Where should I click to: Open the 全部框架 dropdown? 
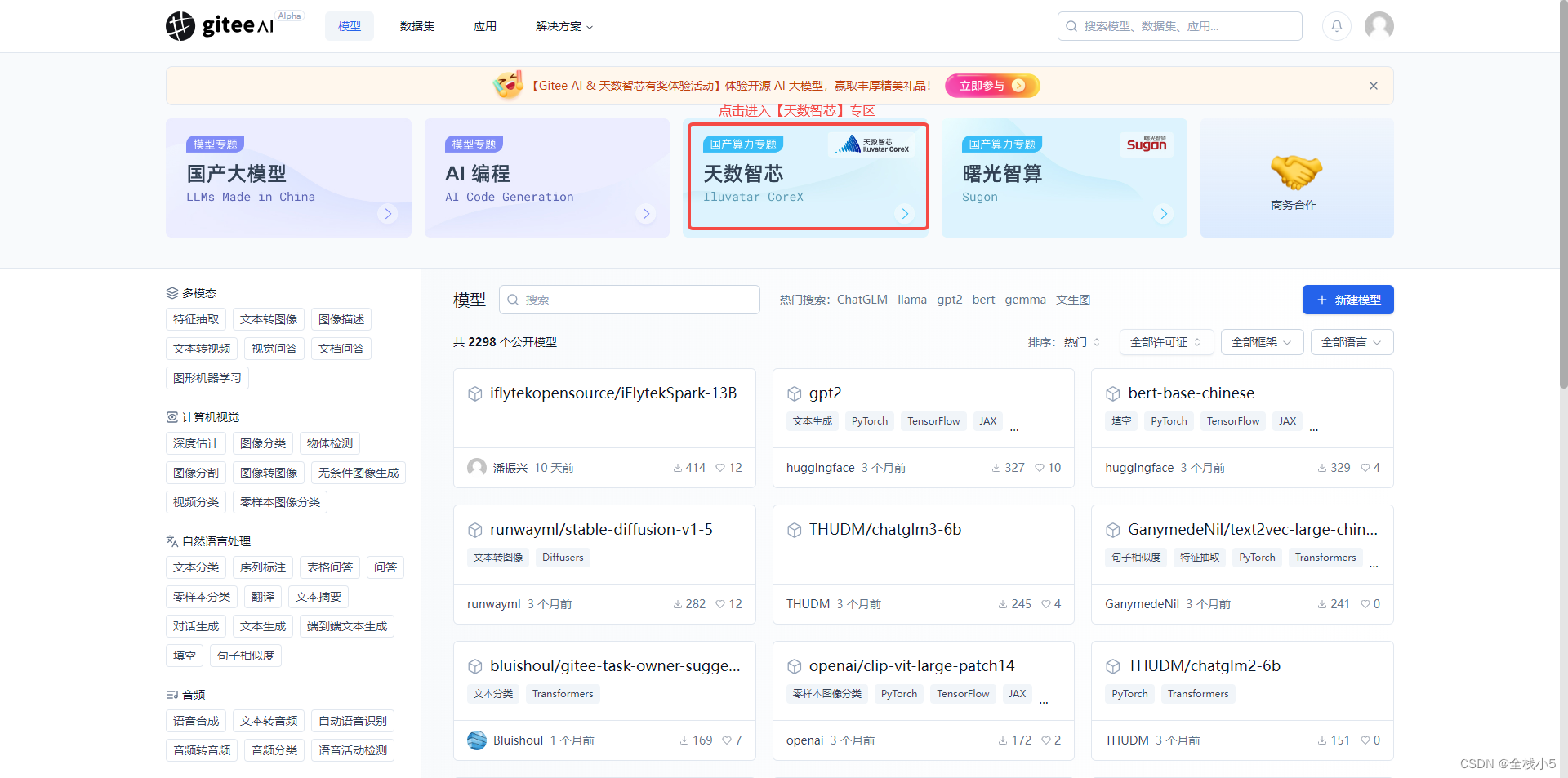[1262, 342]
